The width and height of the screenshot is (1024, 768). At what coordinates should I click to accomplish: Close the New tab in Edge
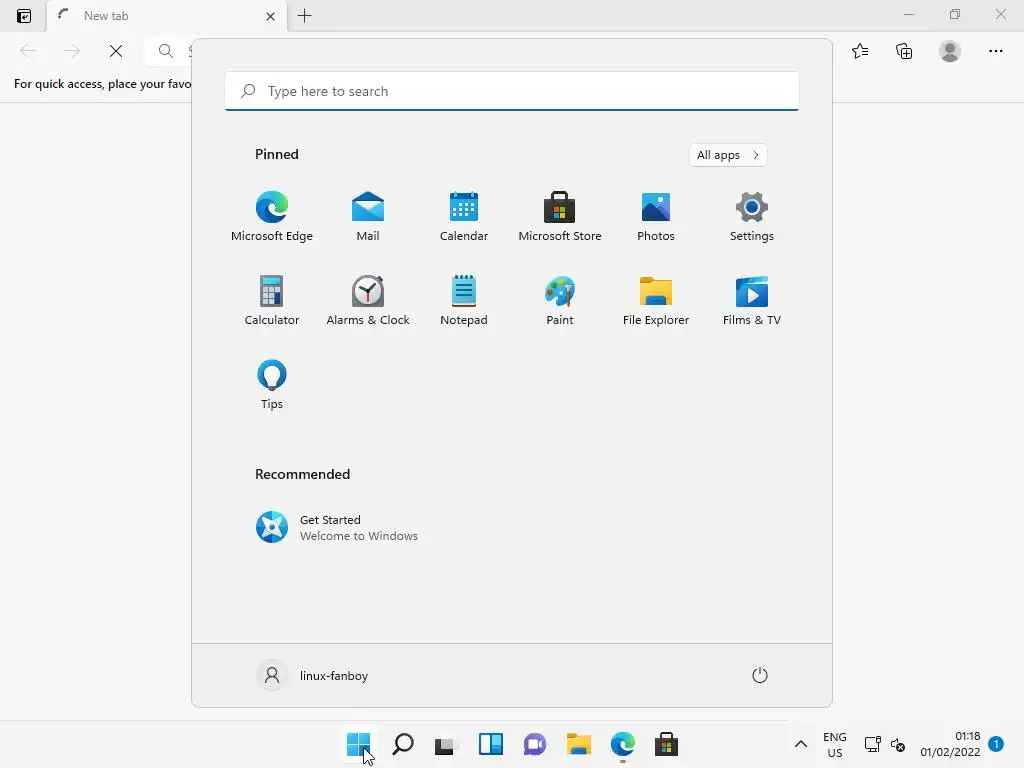coord(270,16)
